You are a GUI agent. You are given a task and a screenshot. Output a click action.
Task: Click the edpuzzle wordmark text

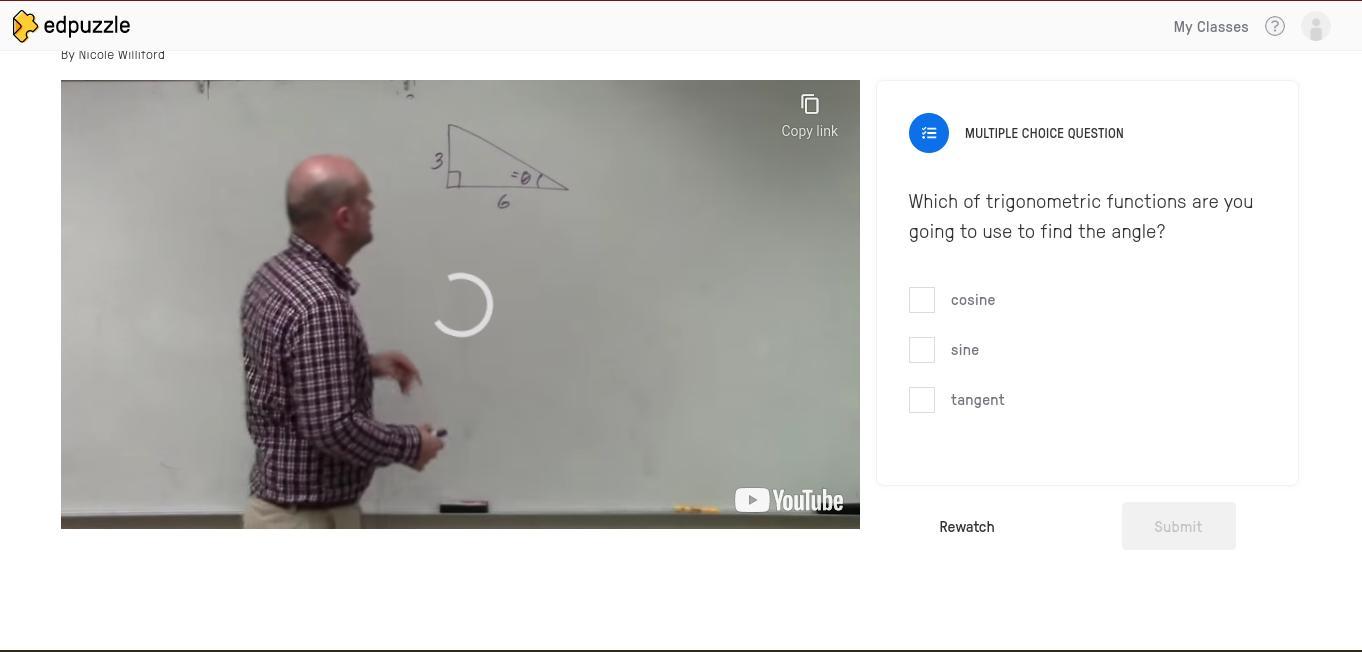point(87,26)
